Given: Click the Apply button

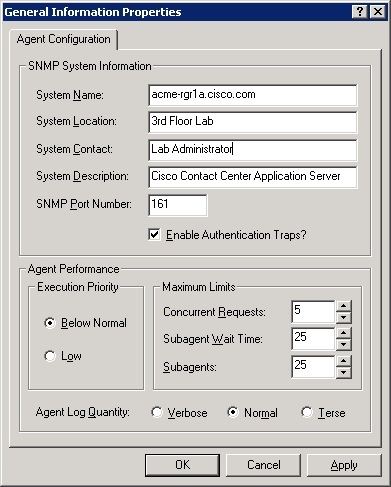Looking at the screenshot, I should pyautogui.click(x=344, y=465).
